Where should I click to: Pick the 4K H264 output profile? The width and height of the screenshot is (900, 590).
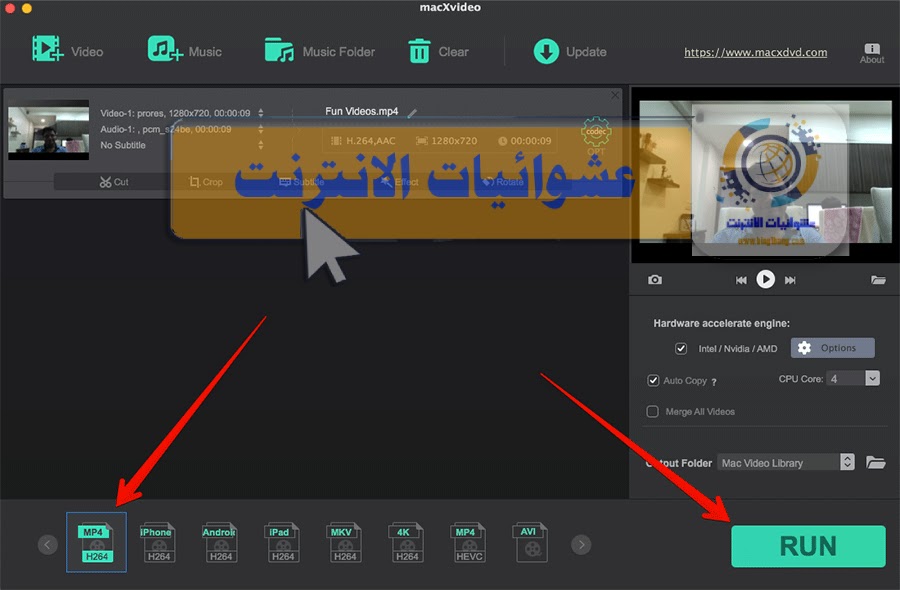click(406, 542)
